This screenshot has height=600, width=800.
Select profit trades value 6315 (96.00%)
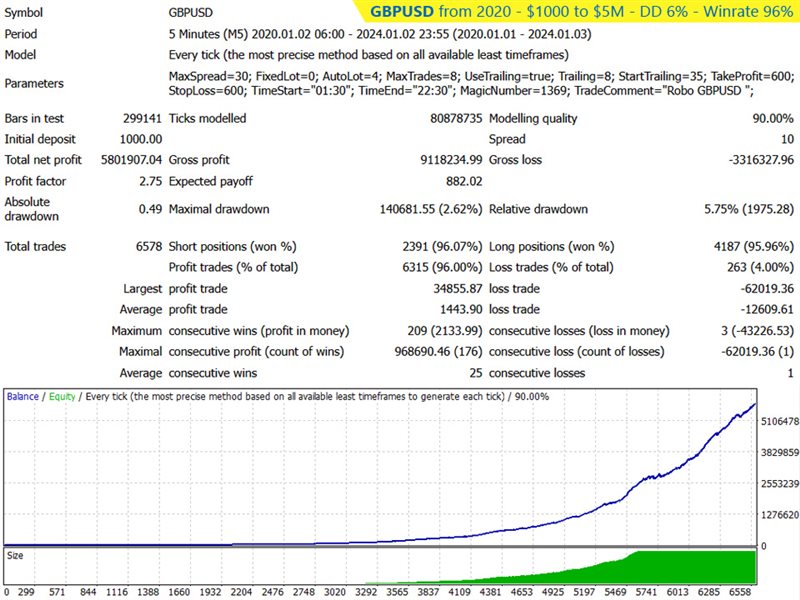(442, 267)
